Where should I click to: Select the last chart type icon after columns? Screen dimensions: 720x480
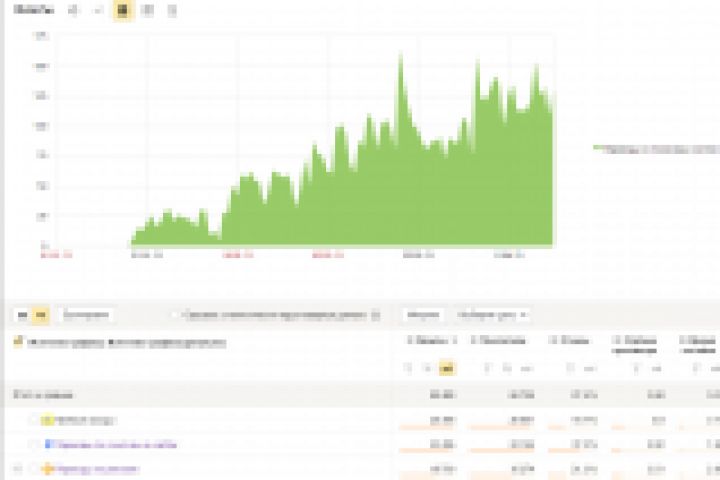tap(172, 11)
